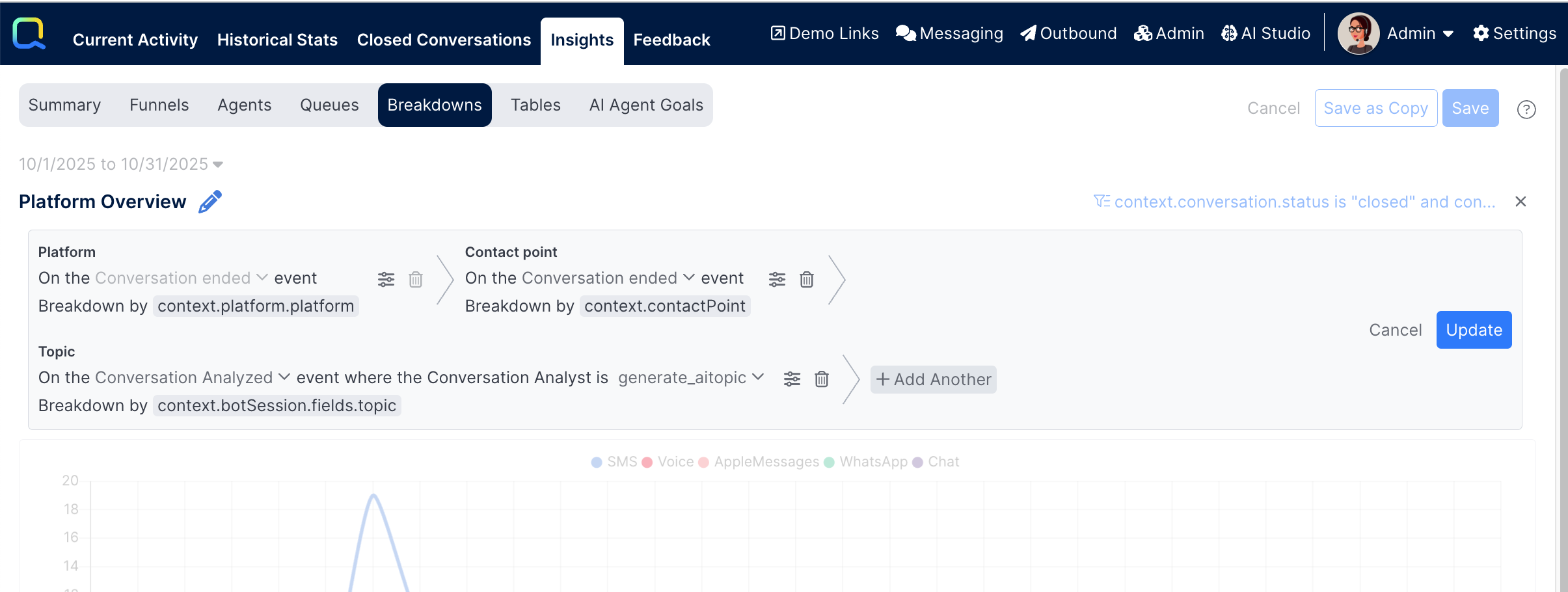Image resolution: width=1568 pixels, height=592 pixels.
Task: Select the Breakdowns sub-tab
Action: [x=435, y=105]
